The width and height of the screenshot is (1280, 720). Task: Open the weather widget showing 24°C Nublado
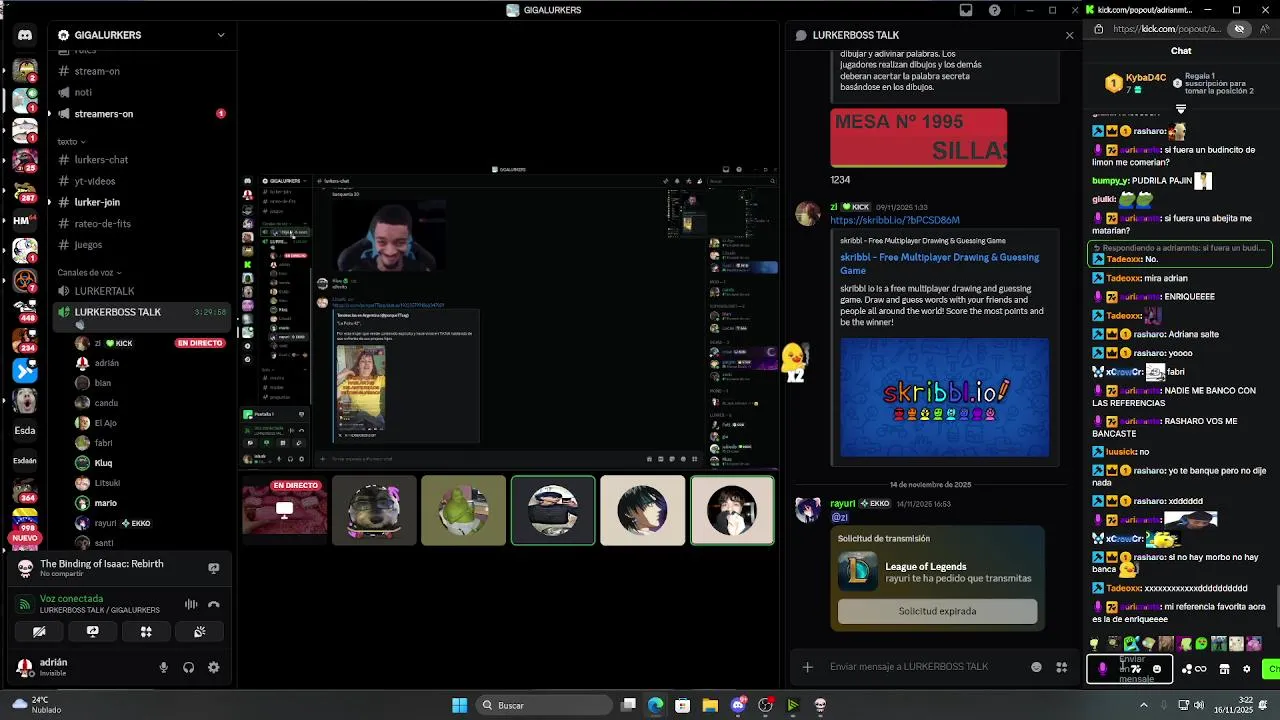(x=36, y=705)
